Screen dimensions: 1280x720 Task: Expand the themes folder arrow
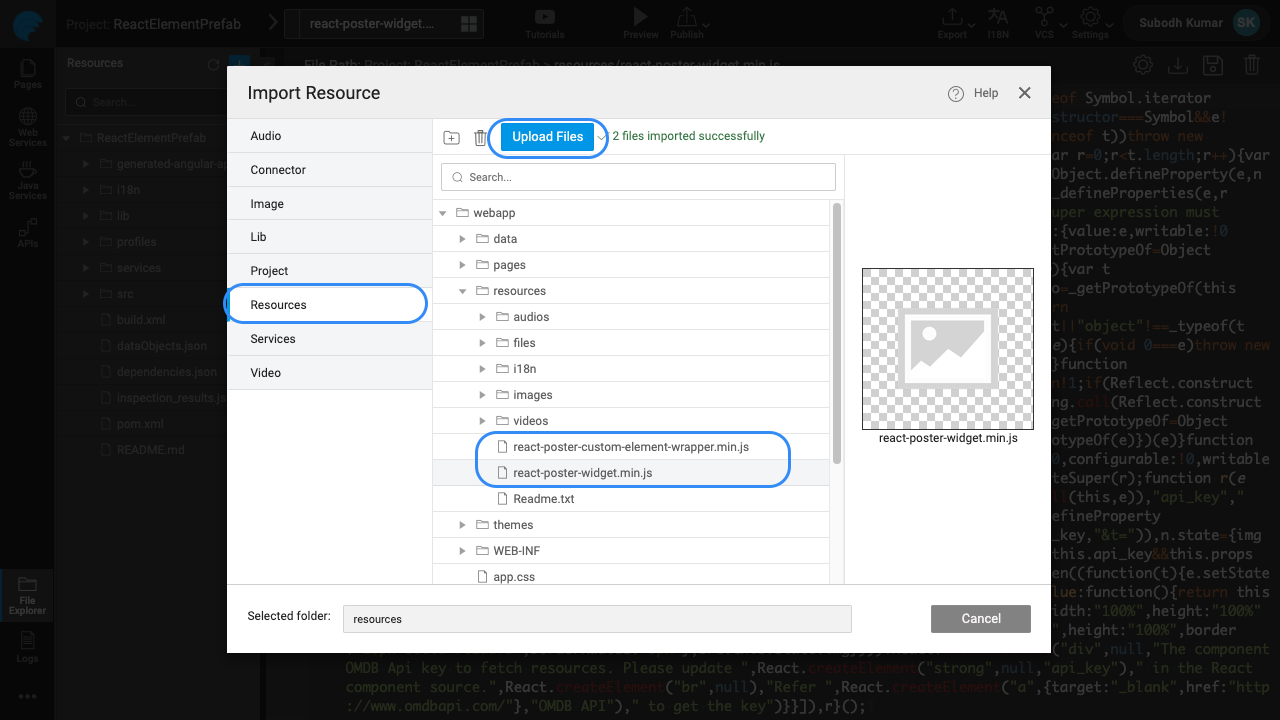click(462, 525)
